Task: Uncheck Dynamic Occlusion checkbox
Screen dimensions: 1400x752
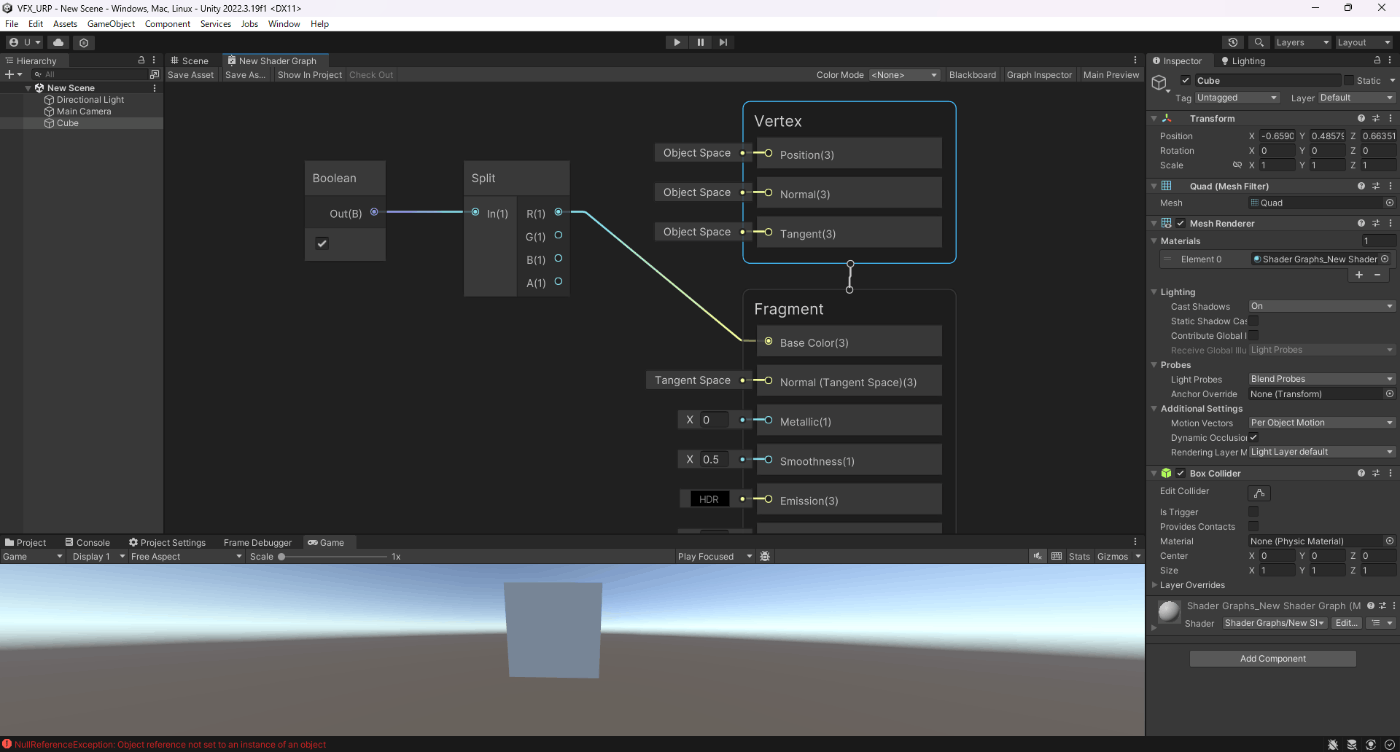Action: click(1254, 437)
